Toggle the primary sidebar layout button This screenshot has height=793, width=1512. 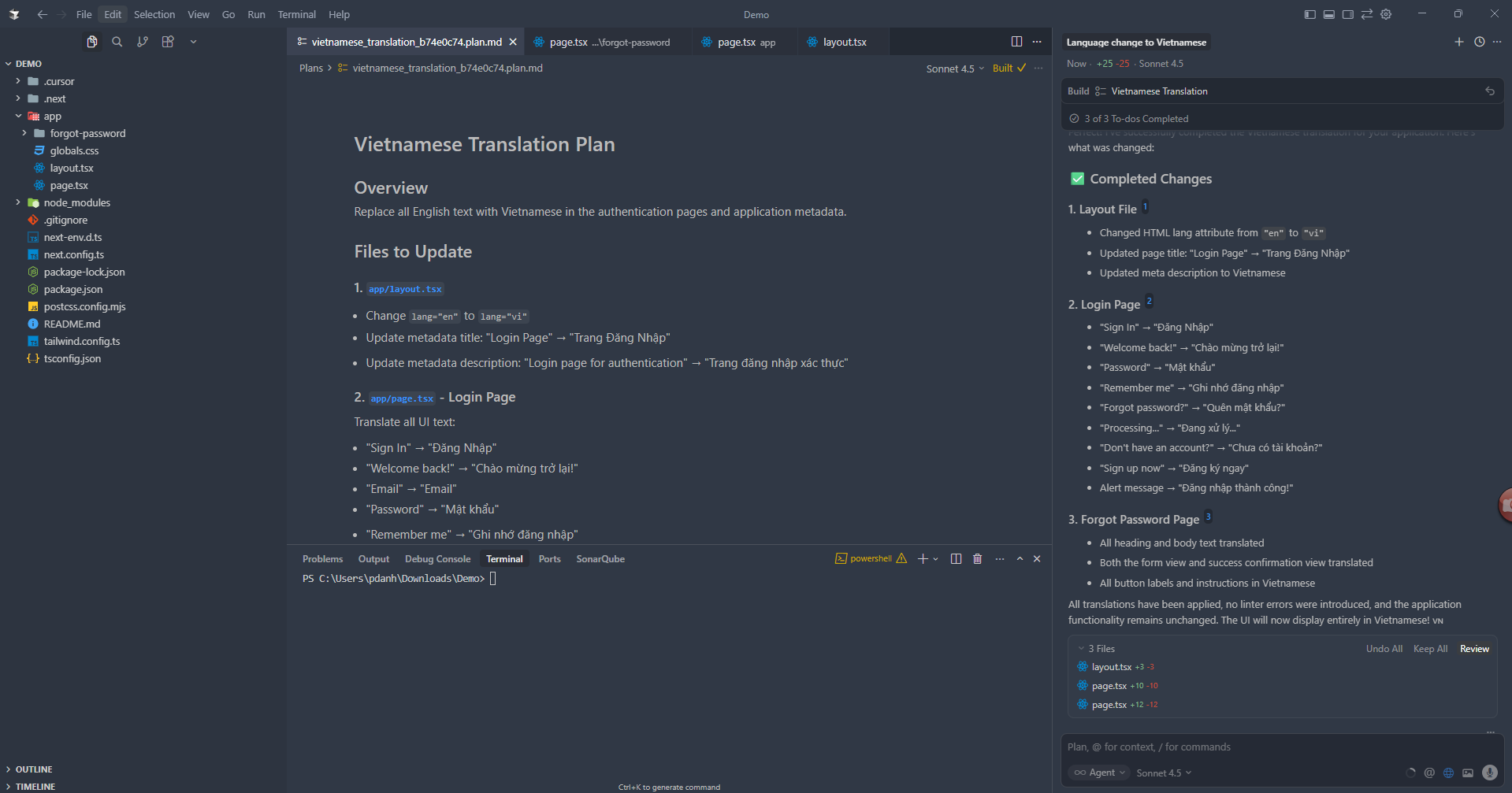click(x=1310, y=14)
